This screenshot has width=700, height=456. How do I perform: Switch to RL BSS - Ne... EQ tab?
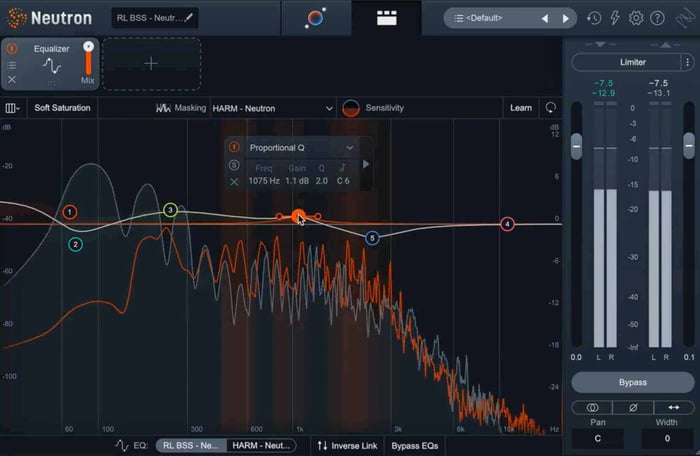[x=191, y=446]
